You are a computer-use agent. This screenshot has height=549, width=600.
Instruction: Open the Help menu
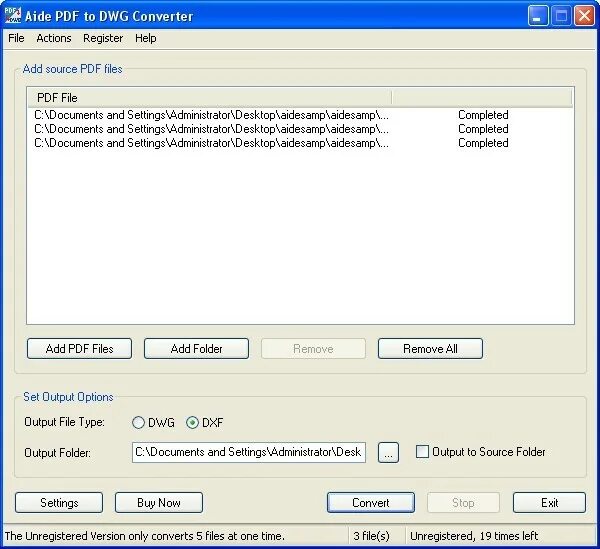pyautogui.click(x=146, y=38)
